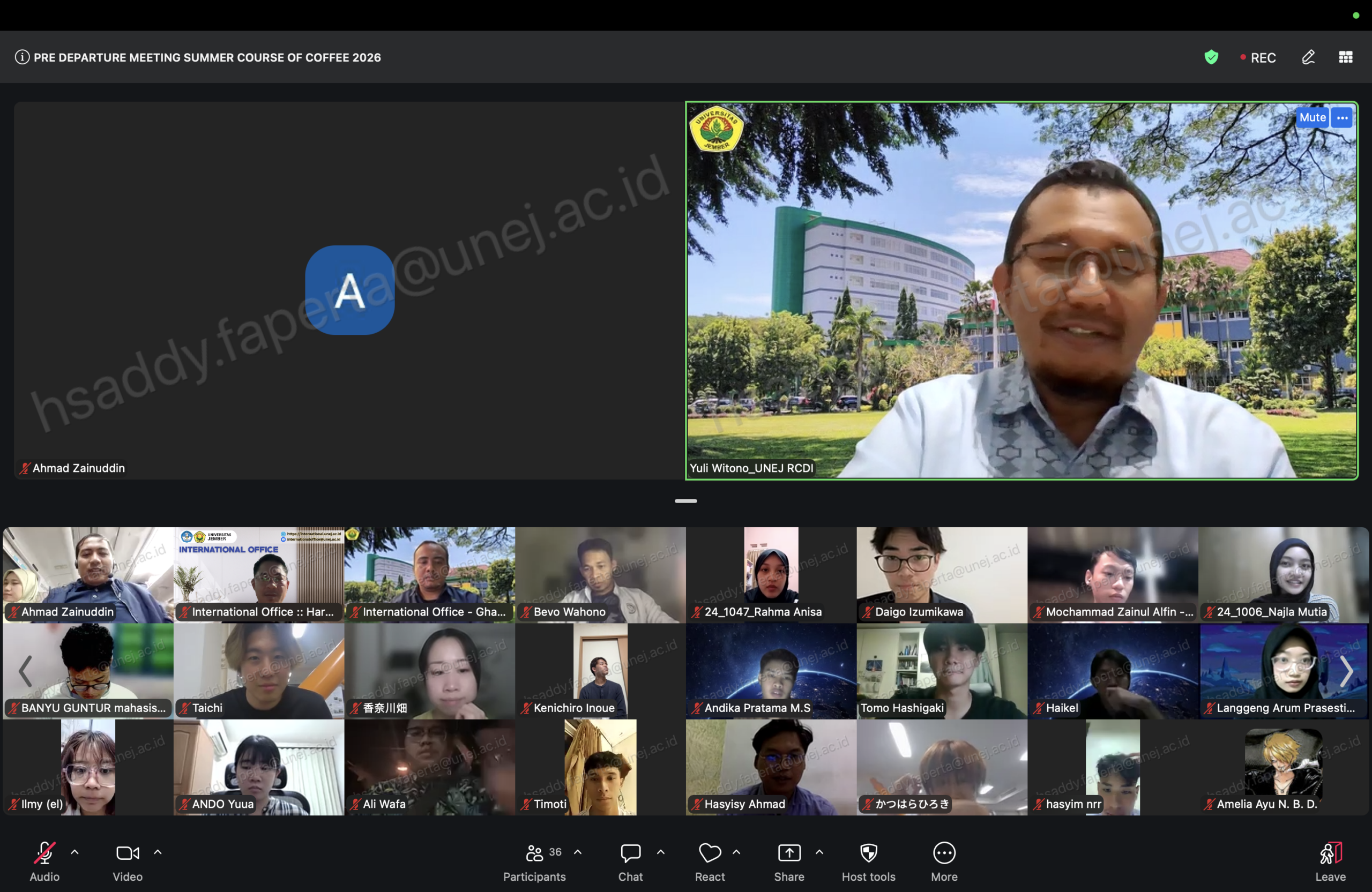The width and height of the screenshot is (1372, 892).
Task: Open the meeting info icon
Action: [x=22, y=57]
